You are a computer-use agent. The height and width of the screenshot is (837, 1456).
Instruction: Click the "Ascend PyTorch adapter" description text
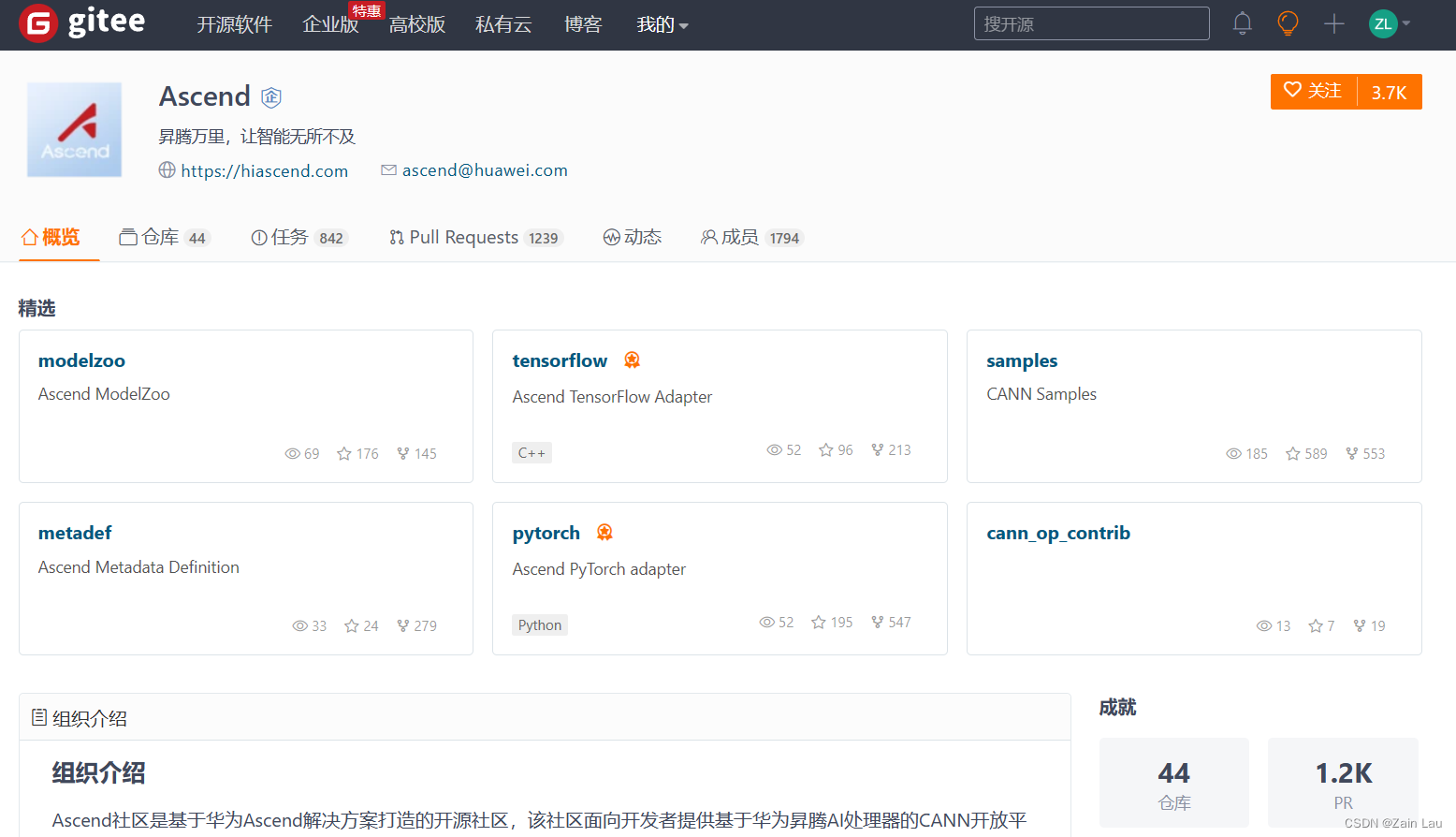coord(599,569)
